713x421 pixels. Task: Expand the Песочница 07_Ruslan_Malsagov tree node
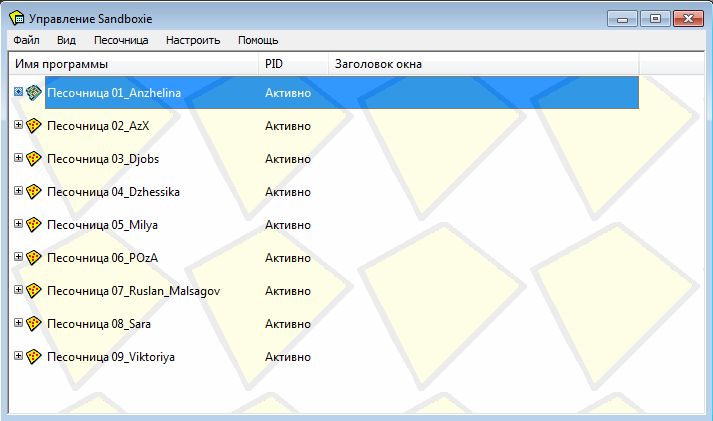[18, 290]
